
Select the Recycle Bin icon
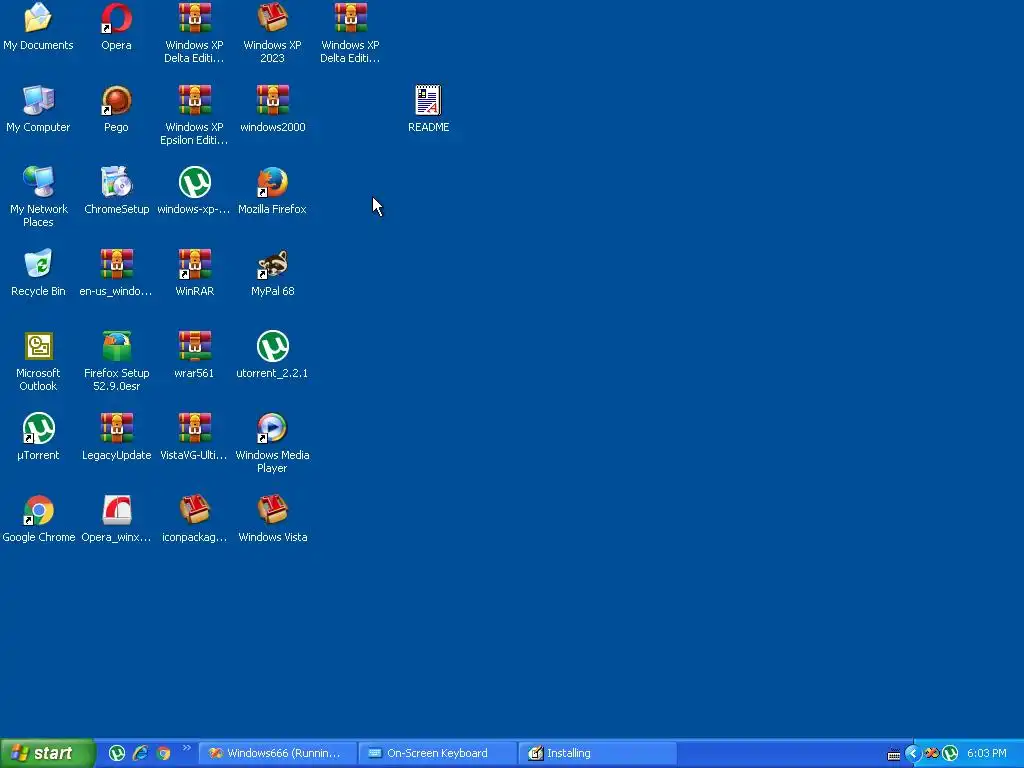coord(38,272)
